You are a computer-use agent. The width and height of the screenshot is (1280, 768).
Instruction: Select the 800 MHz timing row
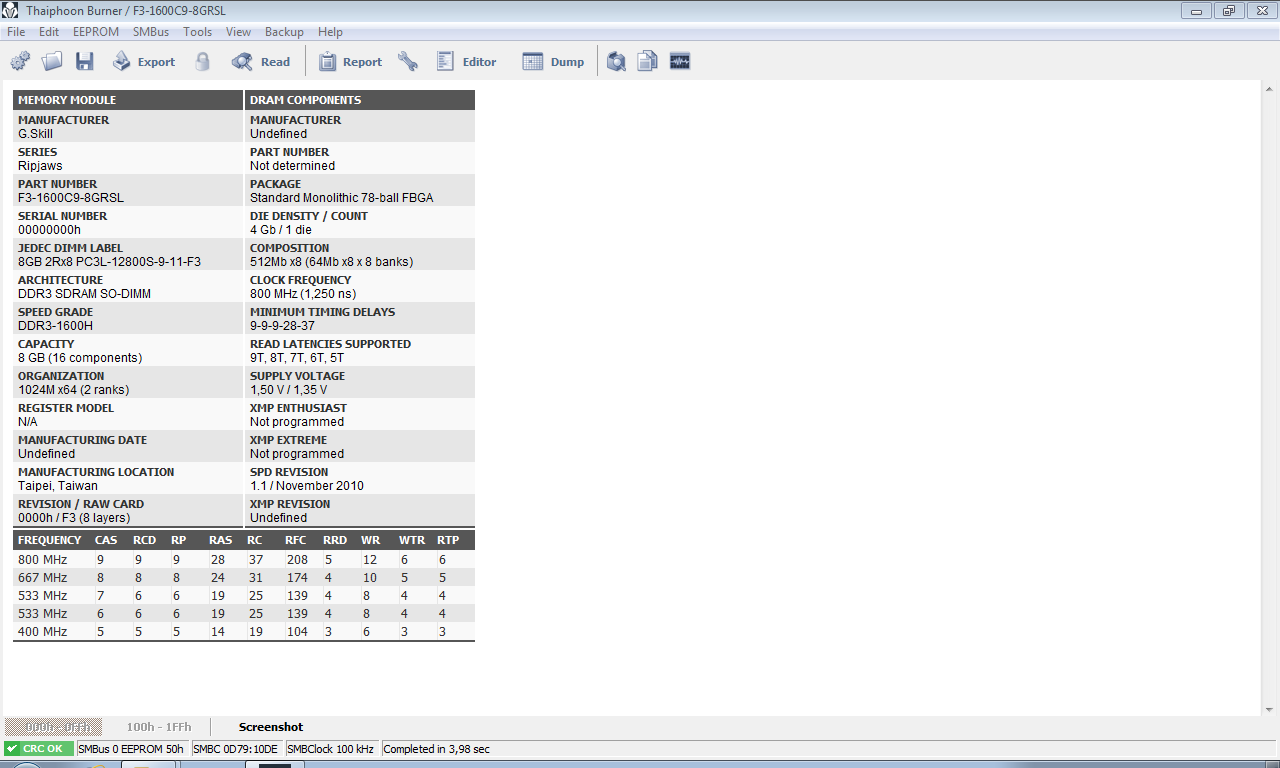pos(244,560)
